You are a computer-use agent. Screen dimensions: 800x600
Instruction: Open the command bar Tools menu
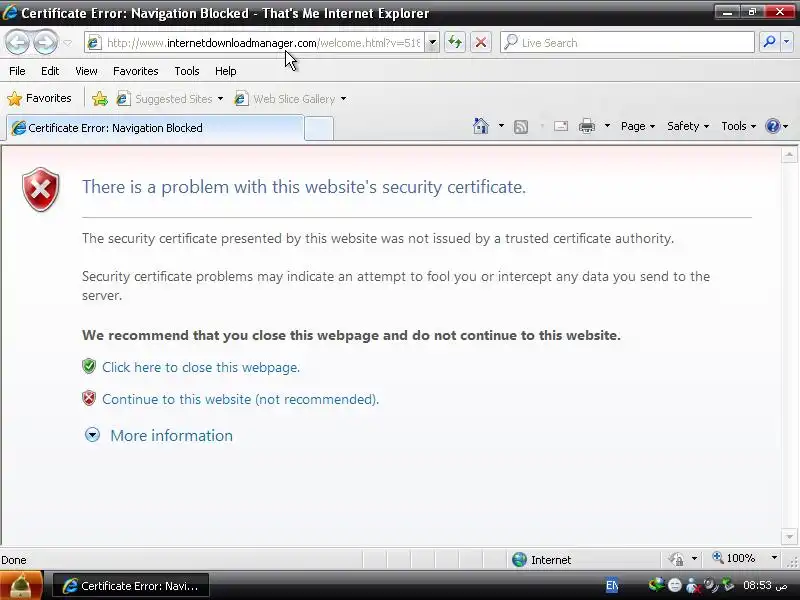point(738,126)
